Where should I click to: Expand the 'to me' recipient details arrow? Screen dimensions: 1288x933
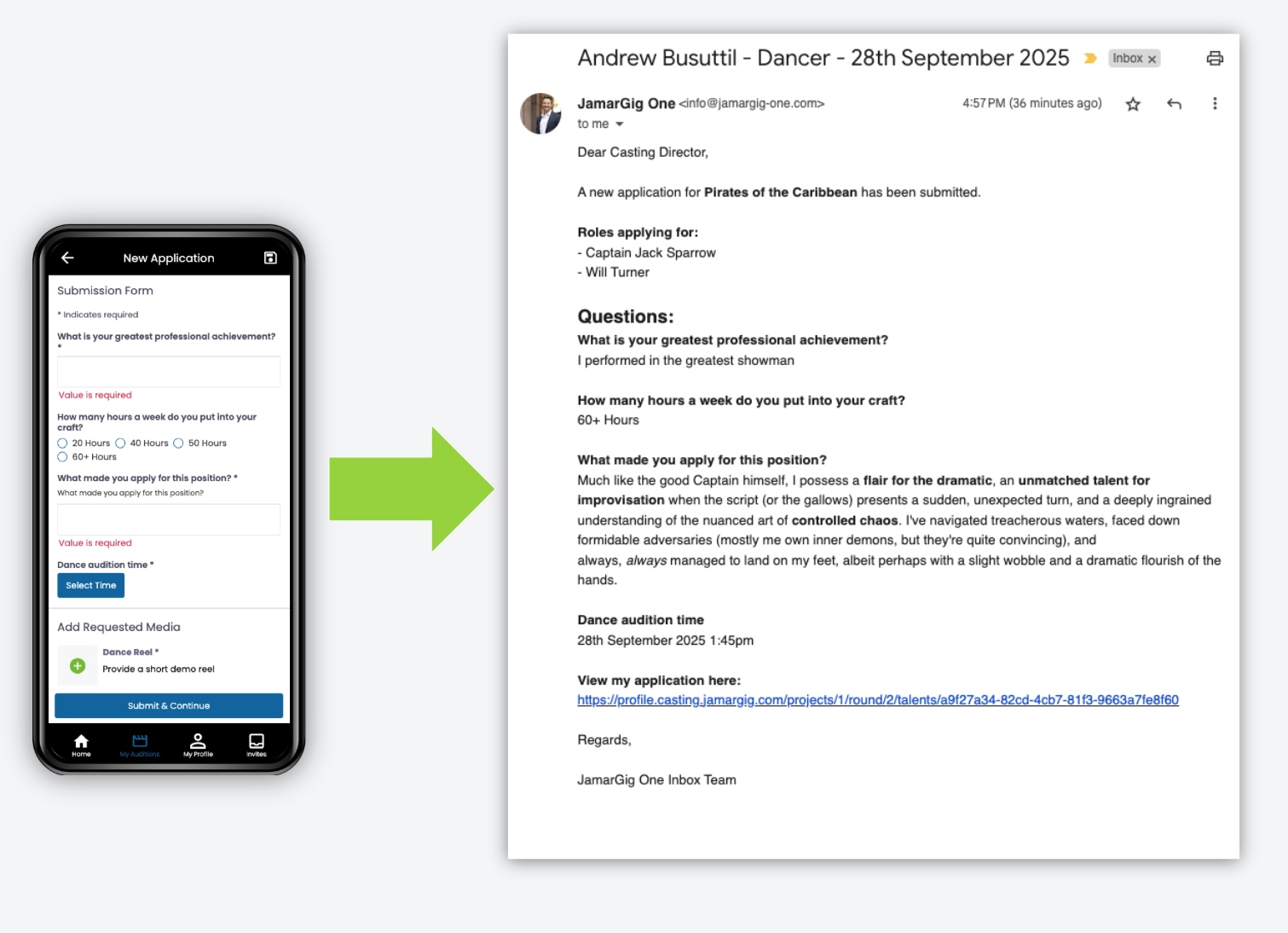(620, 125)
